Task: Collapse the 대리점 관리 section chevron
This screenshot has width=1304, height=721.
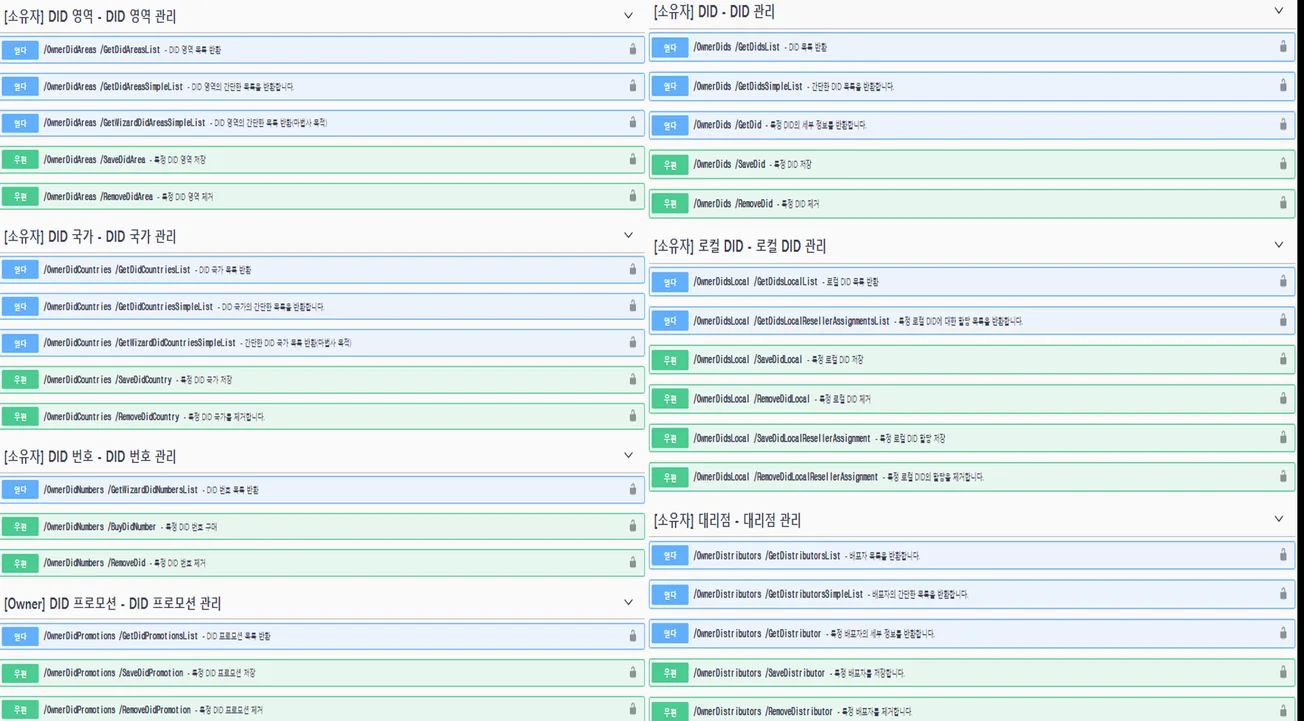Action: click(1278, 520)
